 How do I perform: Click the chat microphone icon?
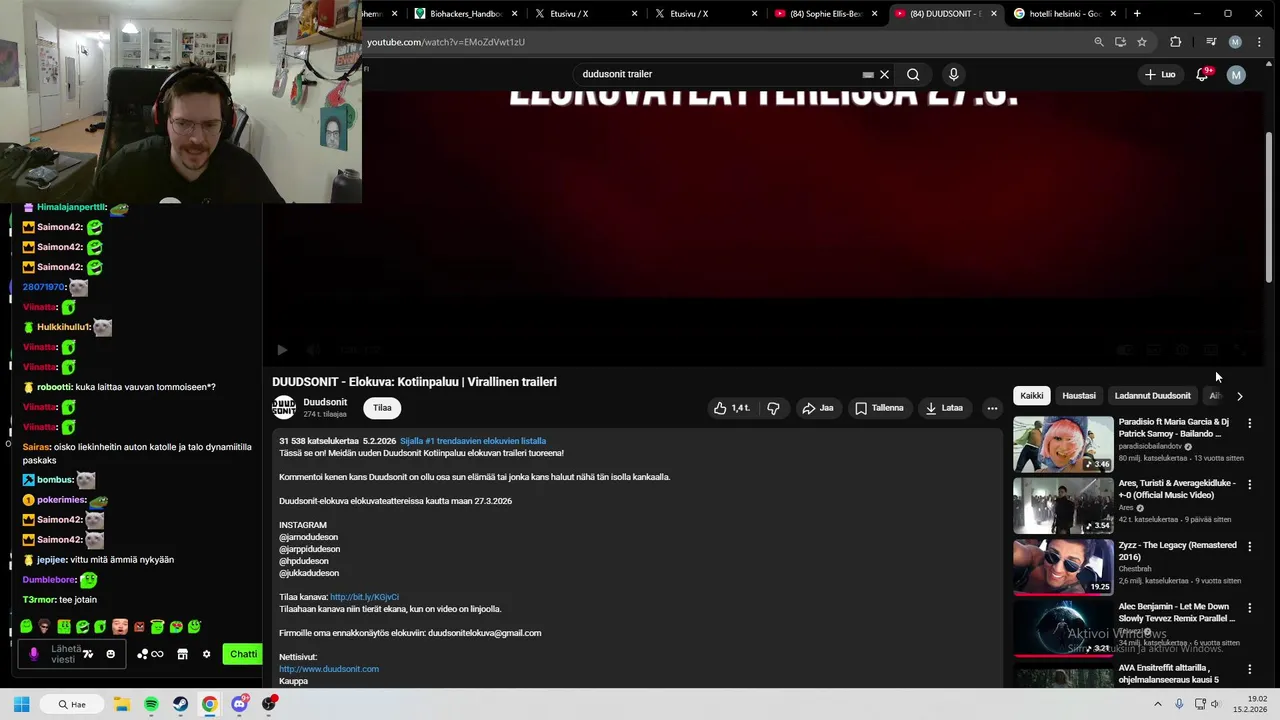coord(33,654)
